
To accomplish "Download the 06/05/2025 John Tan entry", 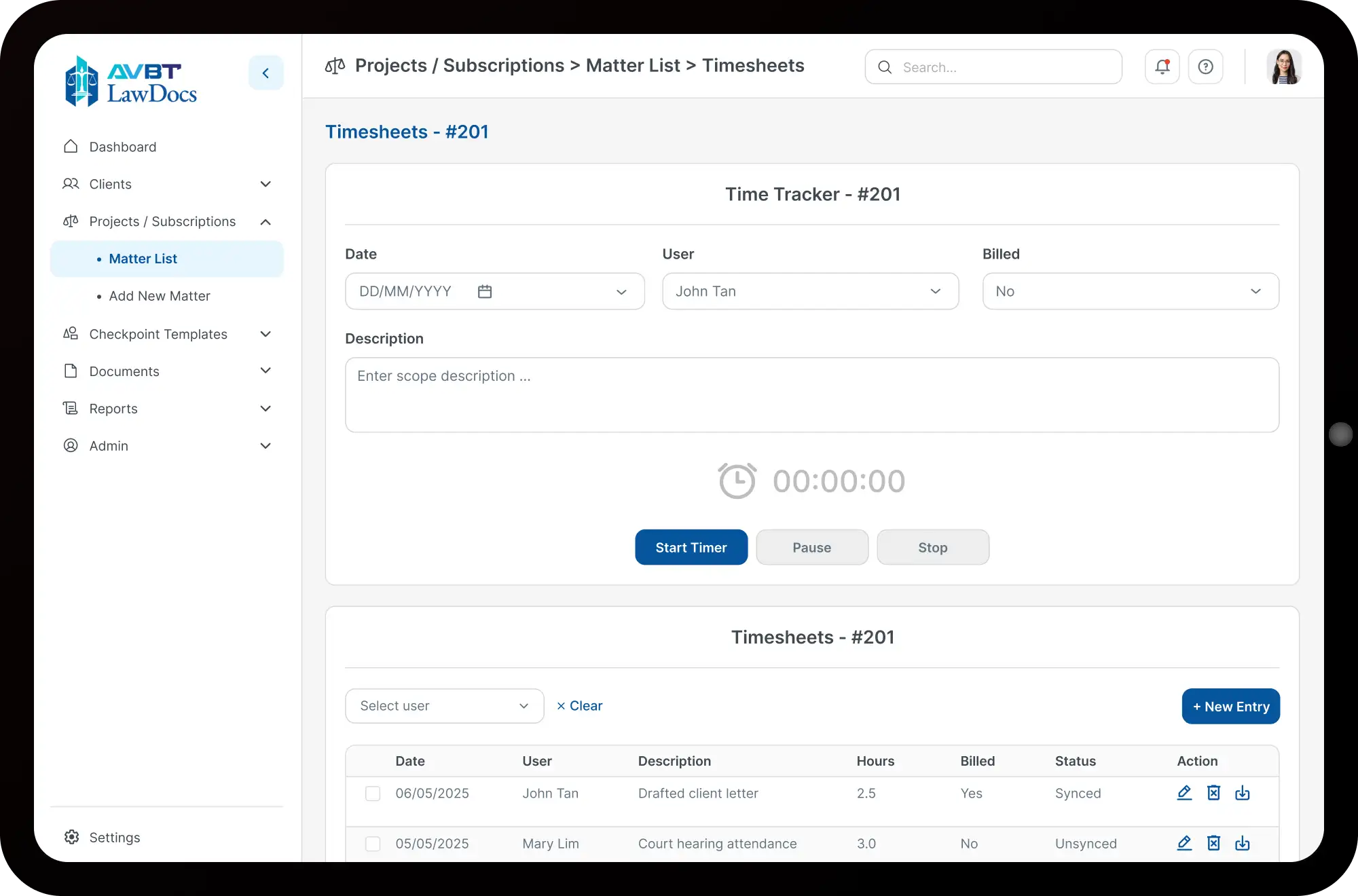I will coord(1242,793).
